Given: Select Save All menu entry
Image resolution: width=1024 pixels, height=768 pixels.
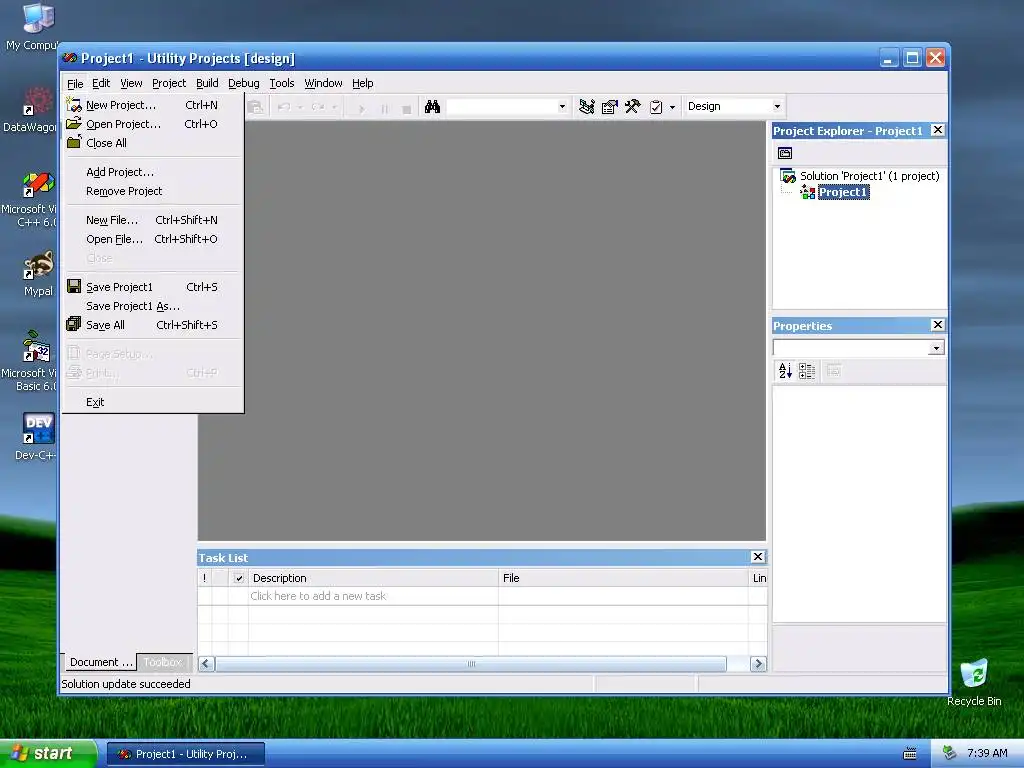Looking at the screenshot, I should 153,325.
